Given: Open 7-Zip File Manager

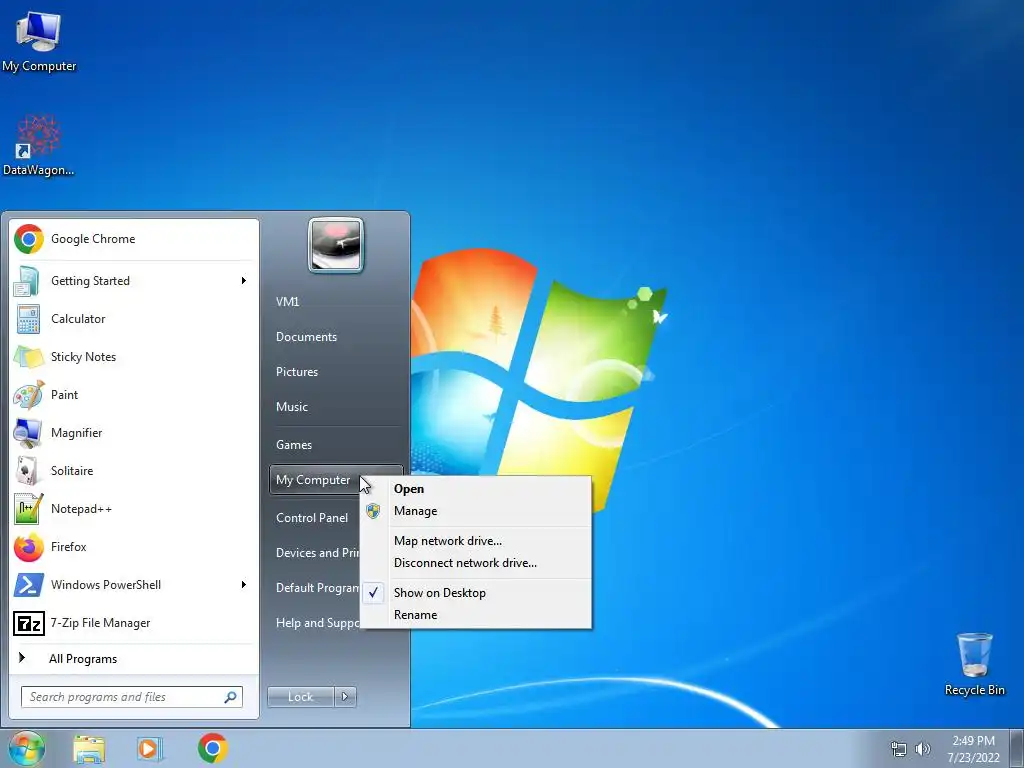Looking at the screenshot, I should pos(133,623).
